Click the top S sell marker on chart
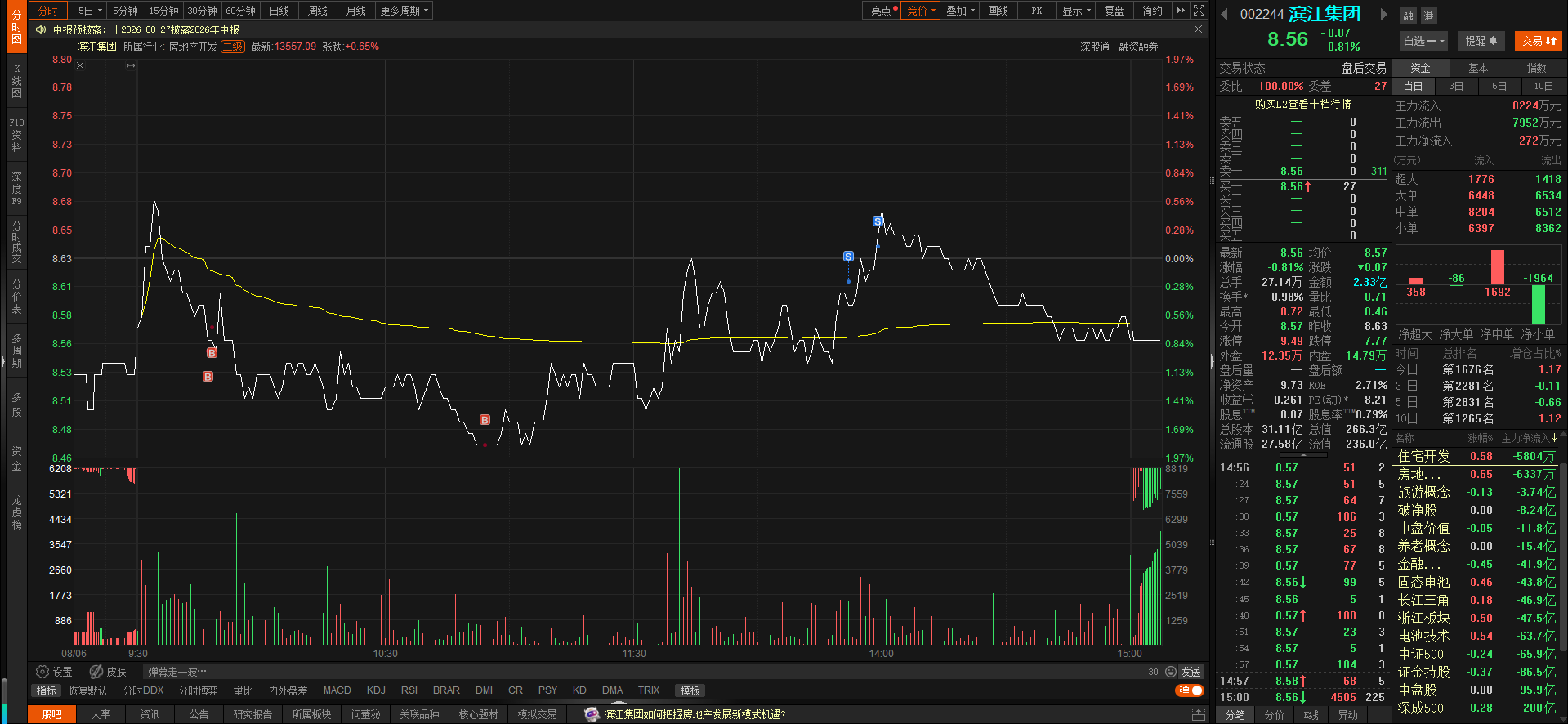The width and height of the screenshot is (1568, 724). click(x=878, y=221)
